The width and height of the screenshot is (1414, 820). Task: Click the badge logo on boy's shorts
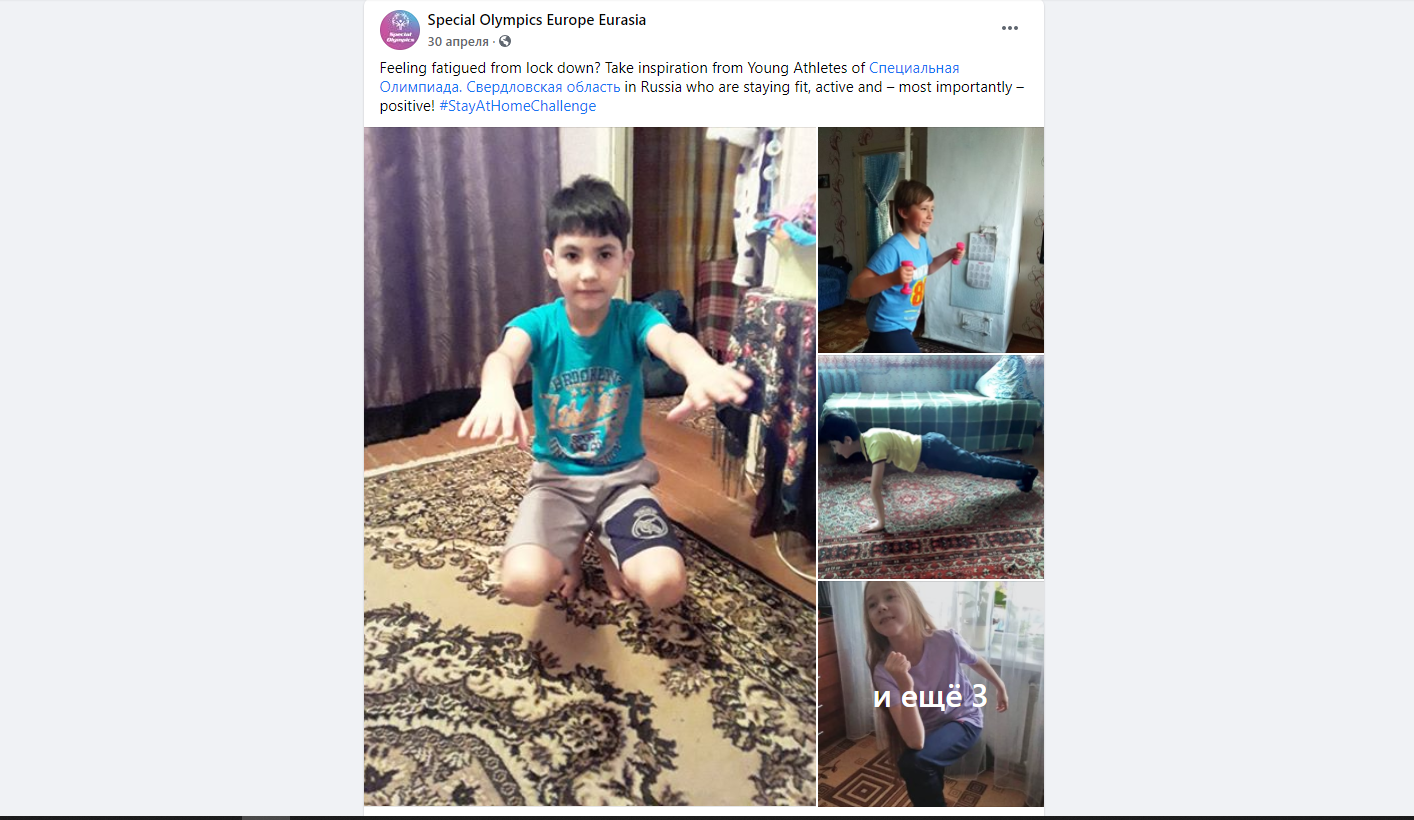point(647,524)
